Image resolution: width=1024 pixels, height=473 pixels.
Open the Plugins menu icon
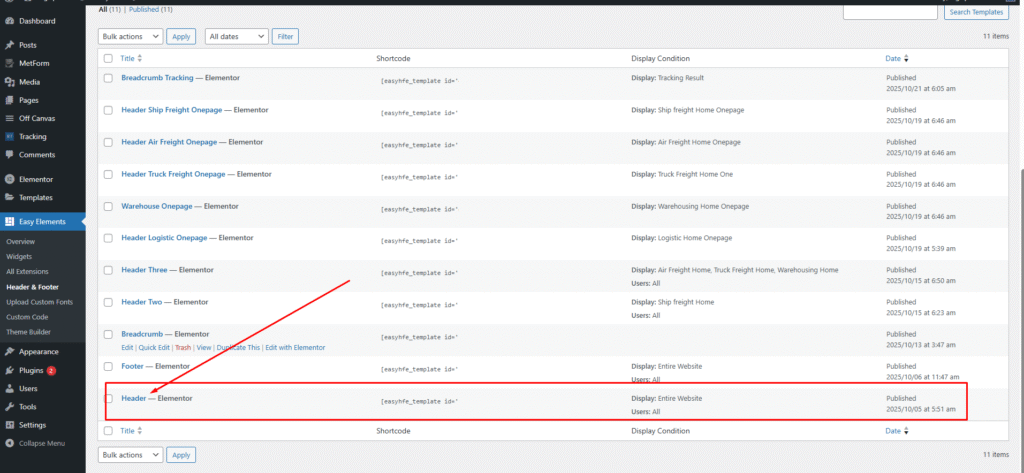point(9,370)
